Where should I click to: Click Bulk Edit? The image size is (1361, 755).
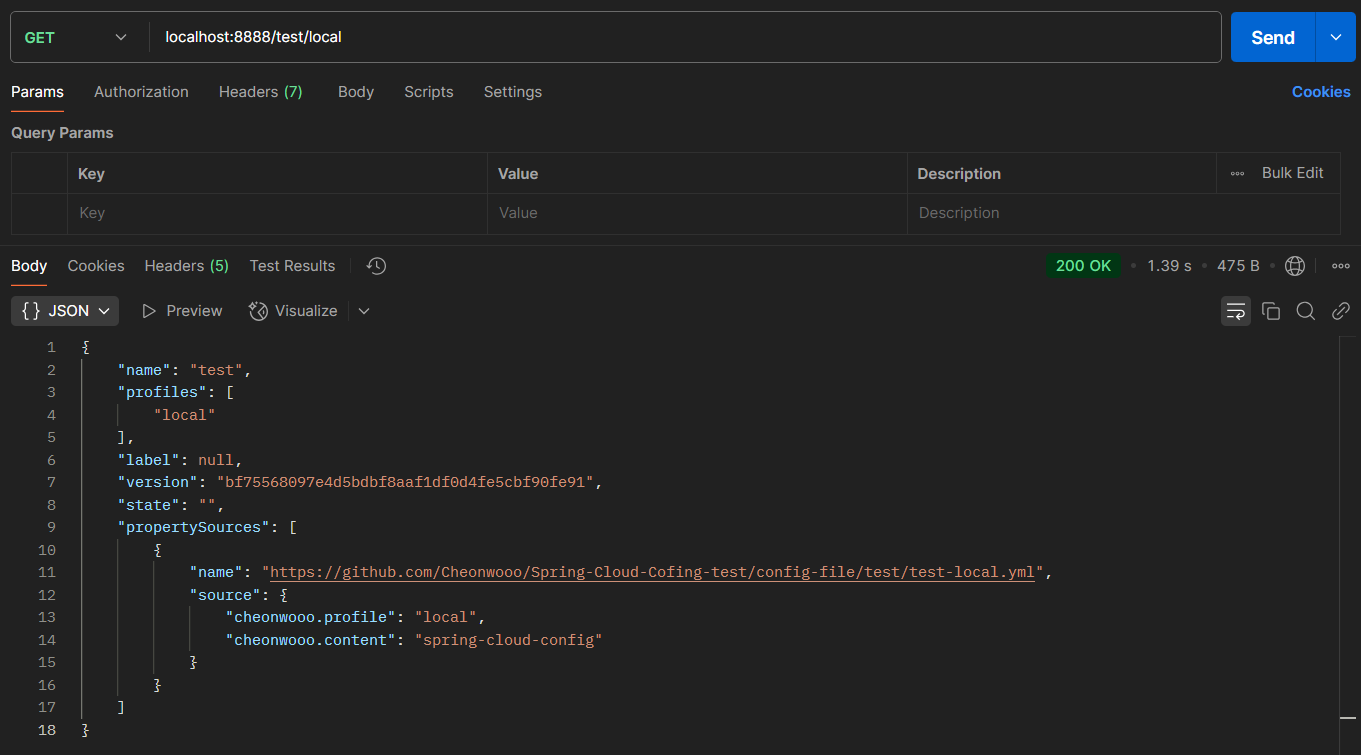tap(1292, 173)
